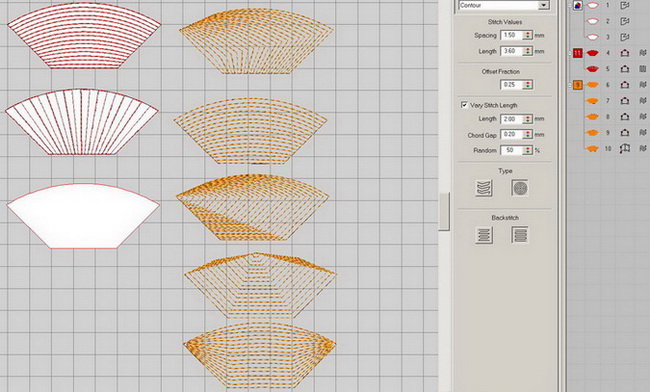650x392 pixels.
Task: Choose the second Backstitch style icon
Action: coord(520,235)
